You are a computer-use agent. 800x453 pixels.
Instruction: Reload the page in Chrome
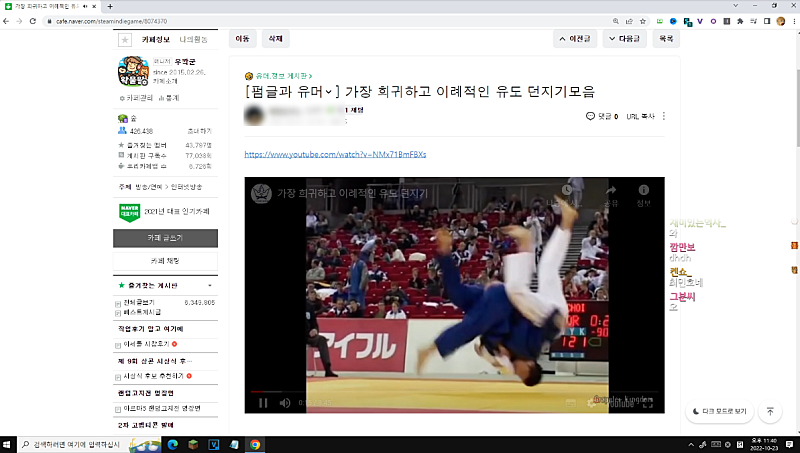(33, 21)
